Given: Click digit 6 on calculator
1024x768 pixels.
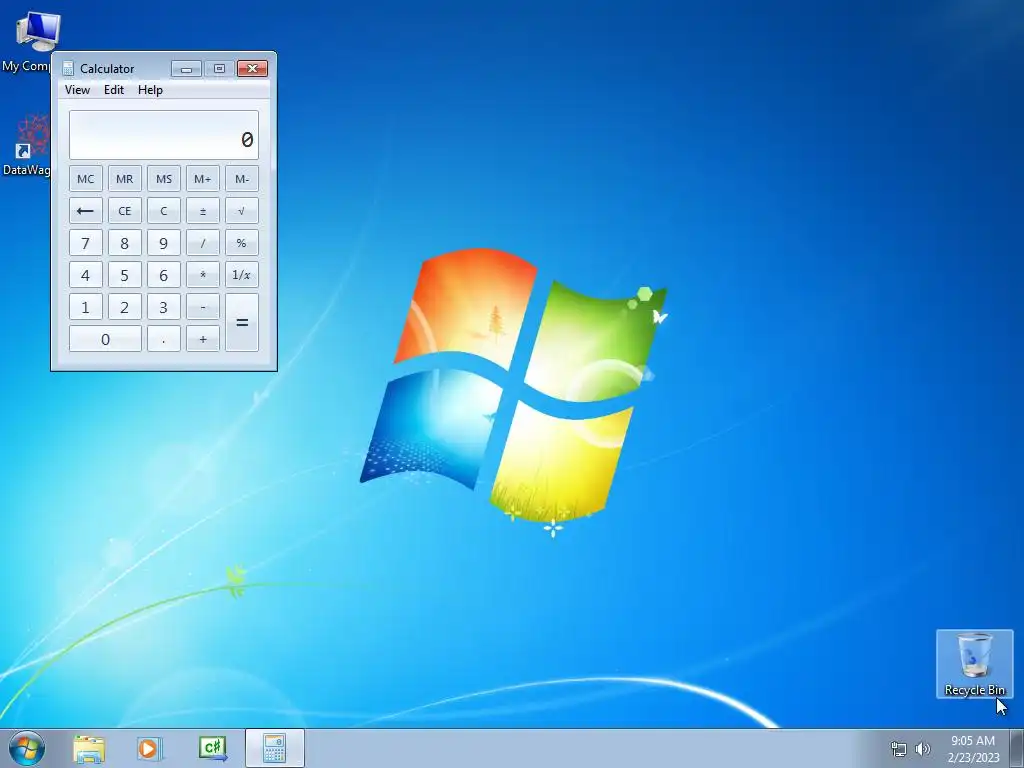Looking at the screenshot, I should [164, 275].
